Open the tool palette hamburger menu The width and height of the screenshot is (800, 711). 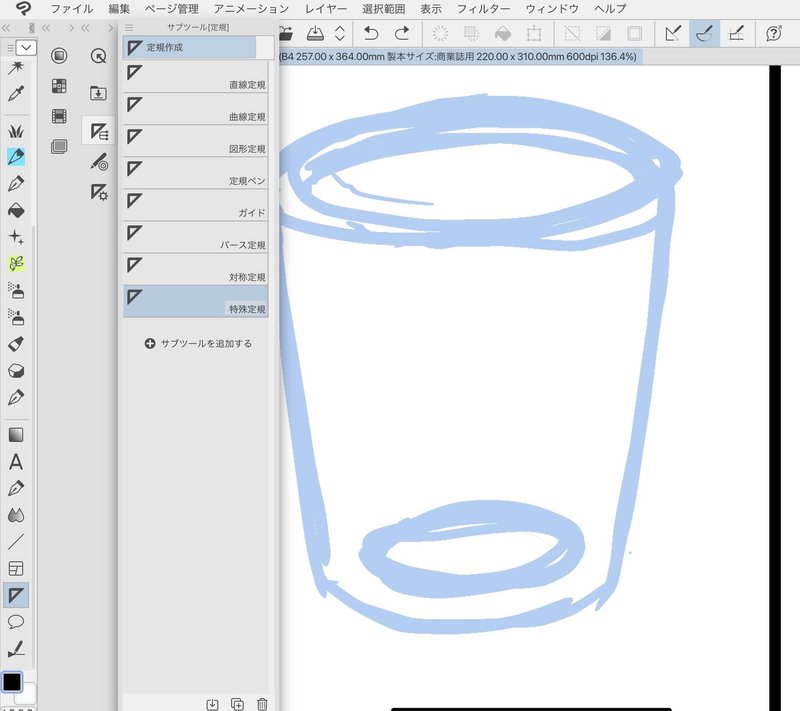tap(10, 48)
